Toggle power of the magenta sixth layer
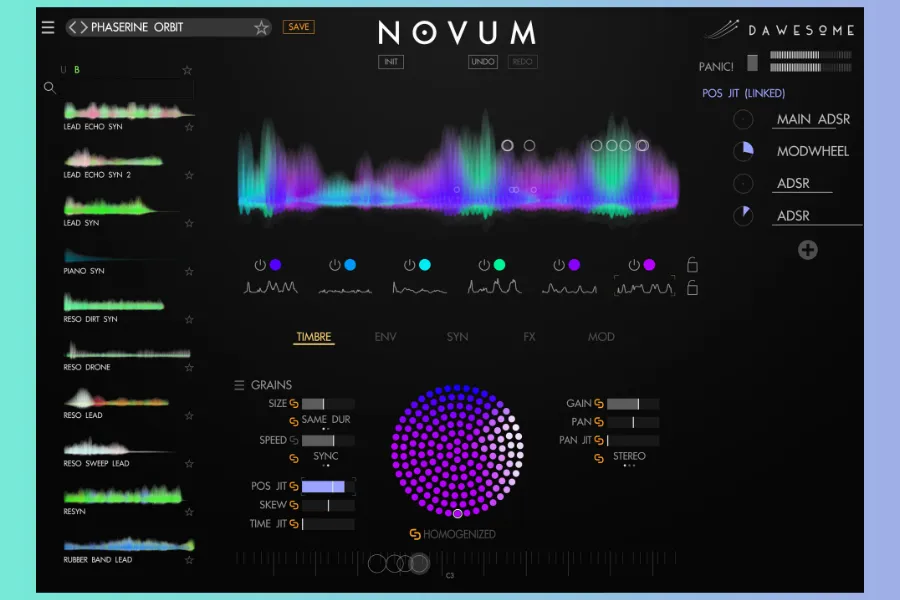900x600 pixels. point(634,265)
